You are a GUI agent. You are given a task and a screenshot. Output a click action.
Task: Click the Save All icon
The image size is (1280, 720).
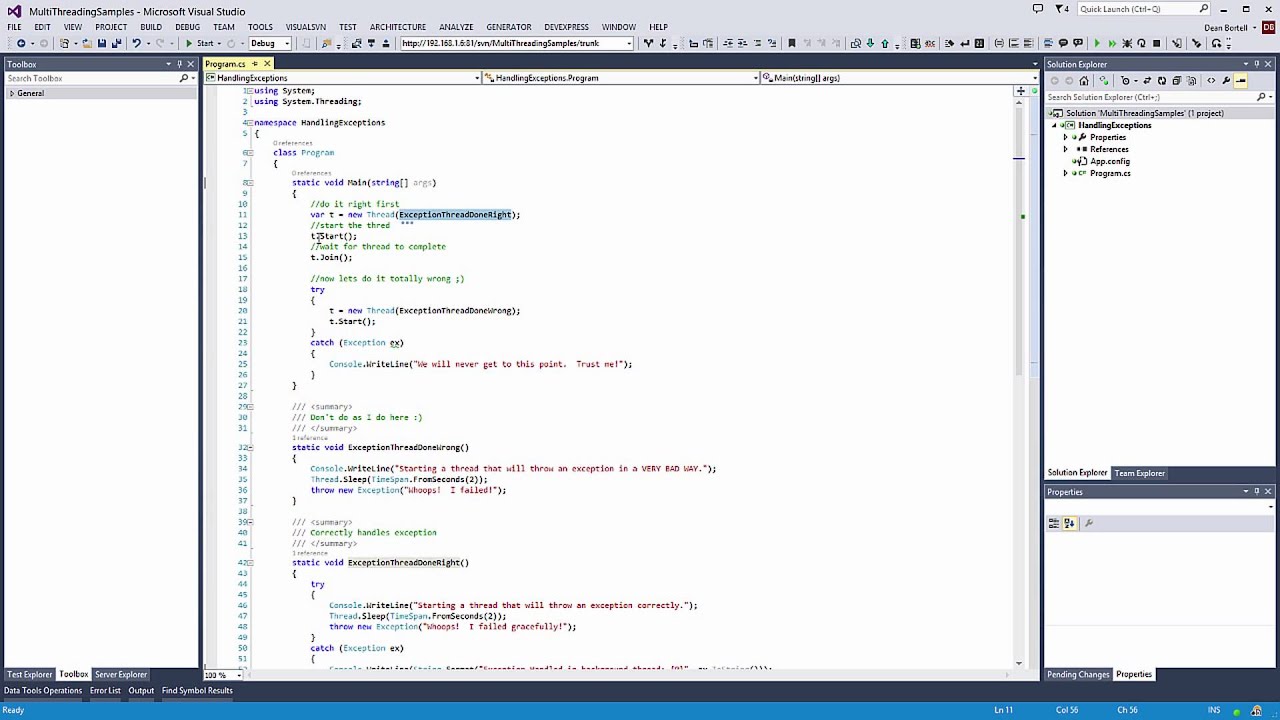(116, 43)
